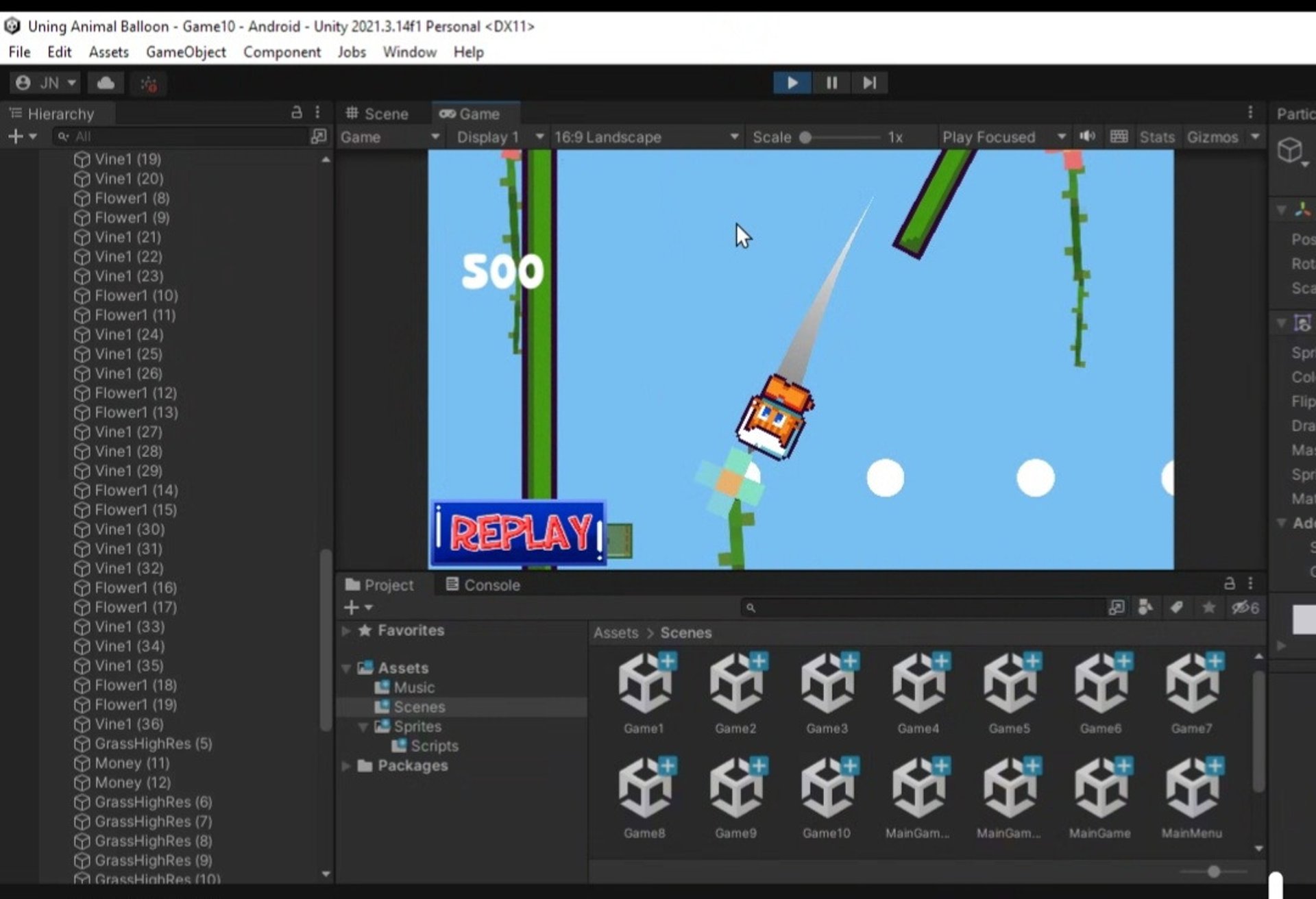This screenshot has width=1316, height=899.
Task: Open the GameObject menu
Action: [x=186, y=52]
